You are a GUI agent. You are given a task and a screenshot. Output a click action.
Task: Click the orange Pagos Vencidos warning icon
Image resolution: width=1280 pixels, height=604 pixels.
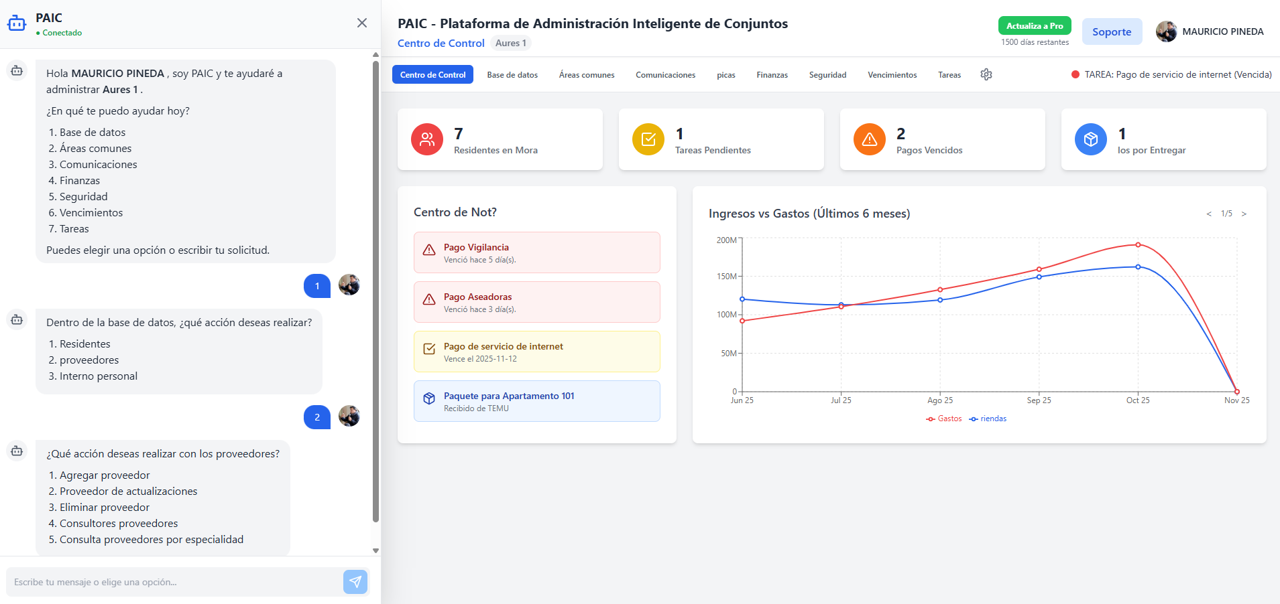pyautogui.click(x=869, y=140)
